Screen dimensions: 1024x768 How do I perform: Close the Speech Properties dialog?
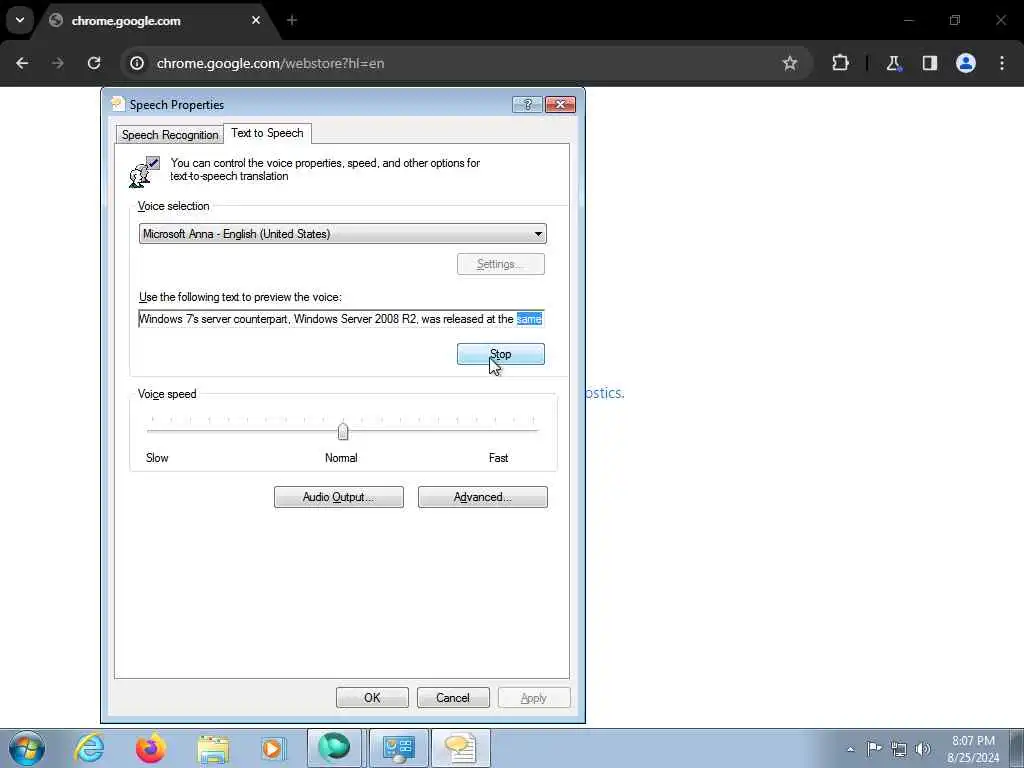point(560,104)
